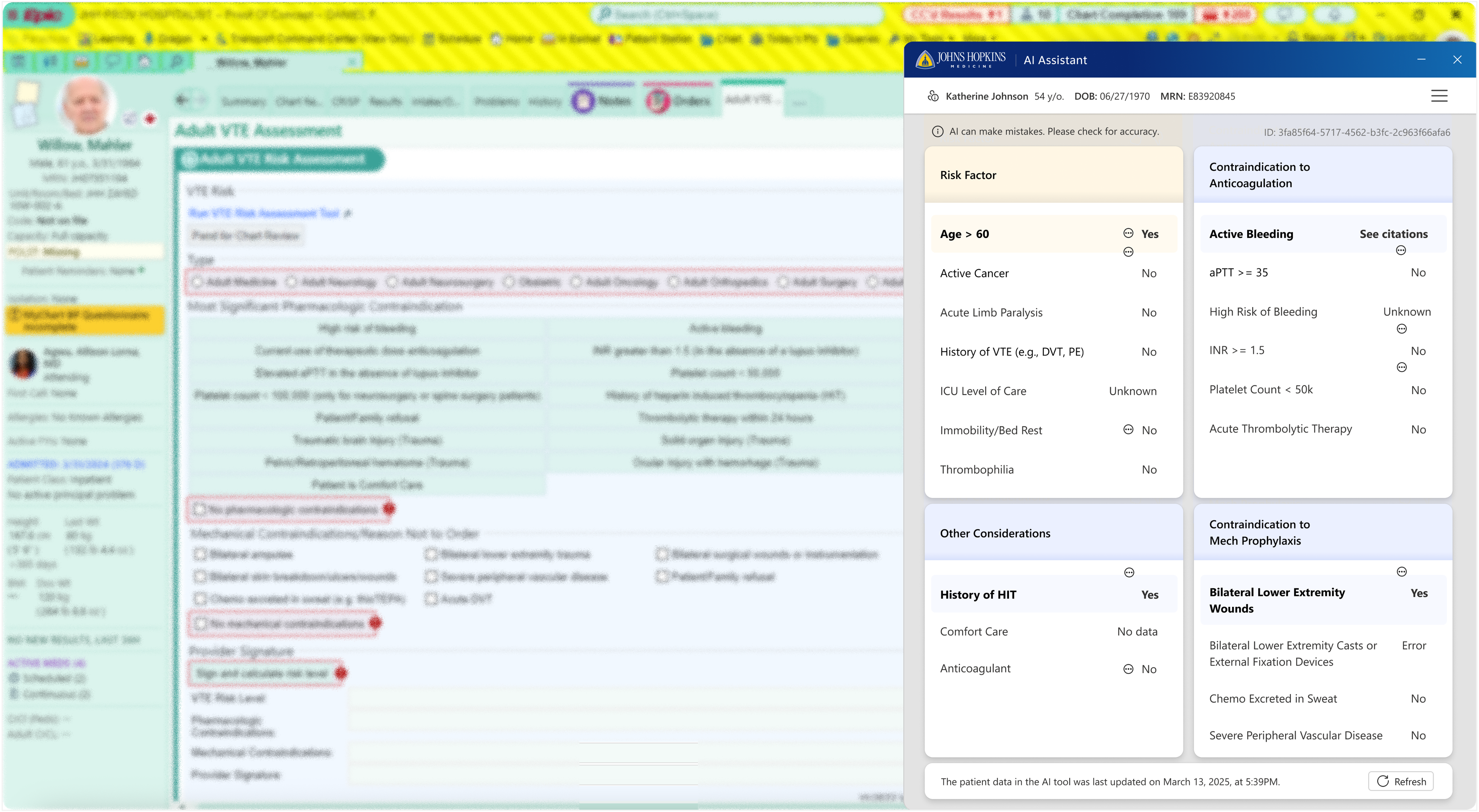1479x812 pixels.
Task: Click the patient icon beside Katherine Johnson
Action: pyautogui.click(x=933, y=96)
